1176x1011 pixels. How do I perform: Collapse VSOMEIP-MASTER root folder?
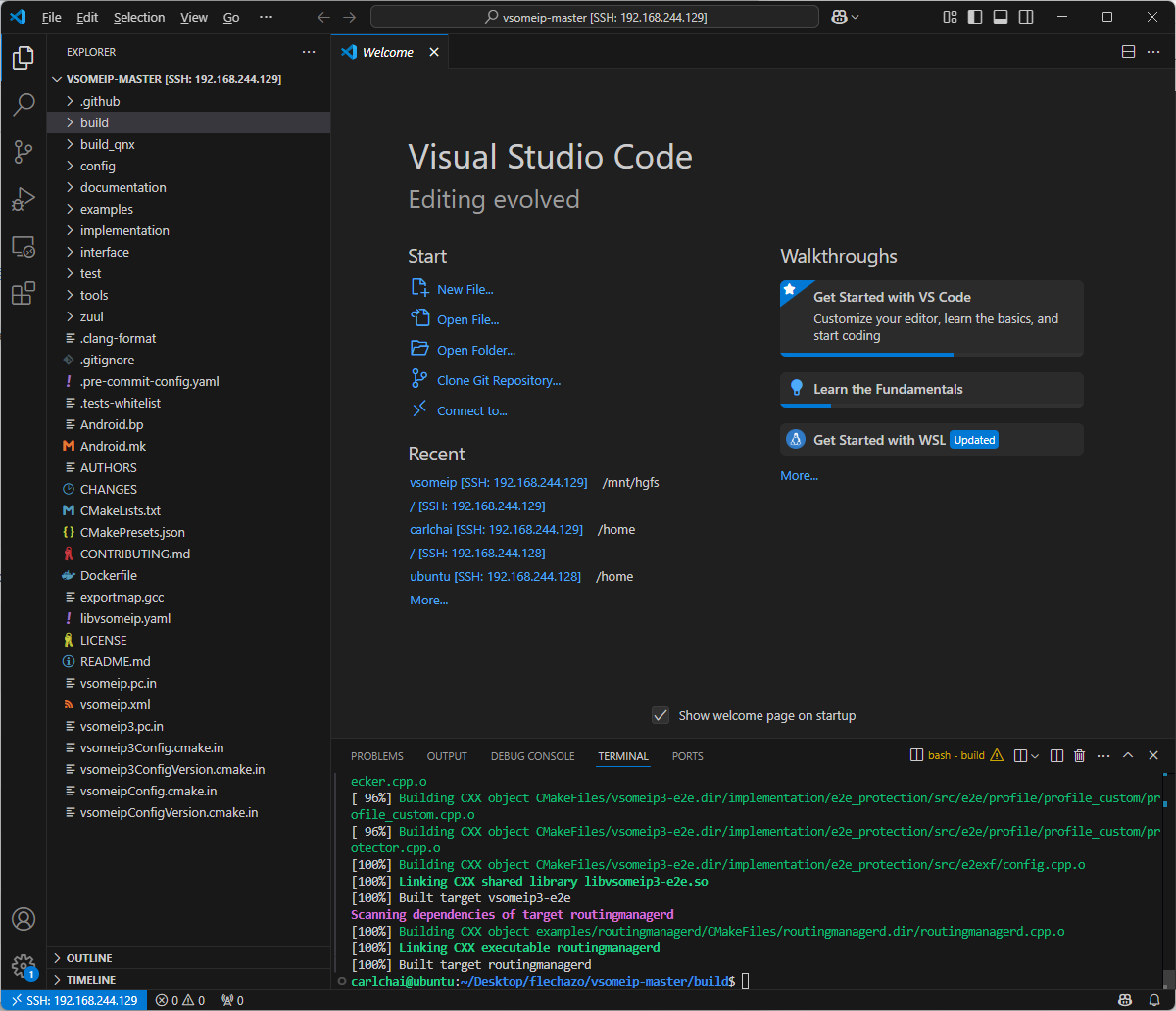point(189,79)
